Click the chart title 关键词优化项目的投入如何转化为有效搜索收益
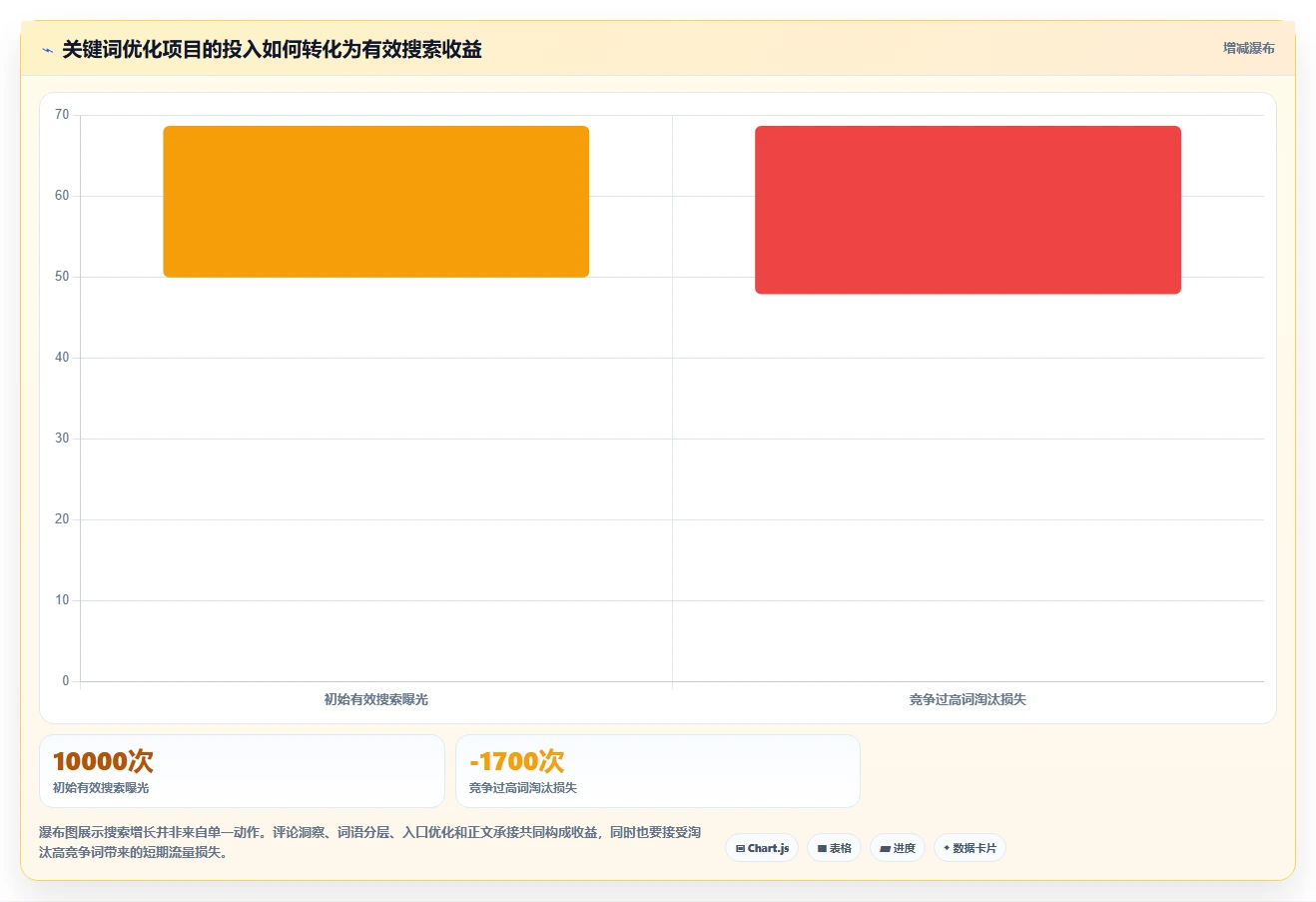 (272, 49)
